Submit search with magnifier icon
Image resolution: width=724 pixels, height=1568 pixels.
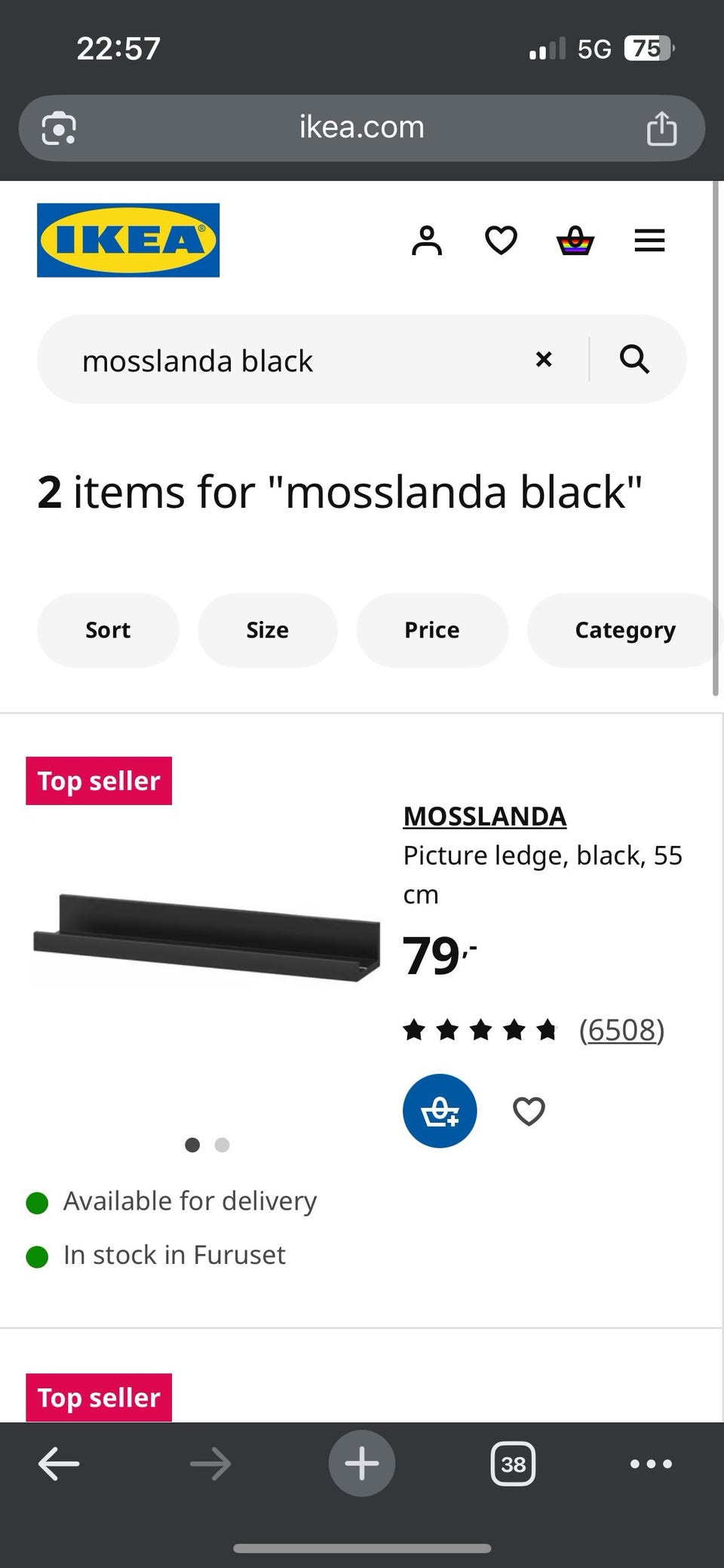634,359
